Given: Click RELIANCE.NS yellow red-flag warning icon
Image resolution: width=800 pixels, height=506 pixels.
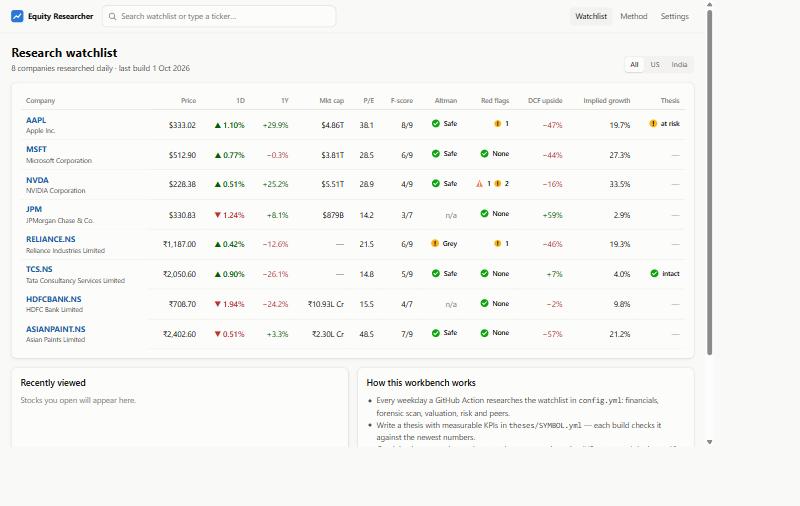Looking at the screenshot, I should tap(497, 243).
